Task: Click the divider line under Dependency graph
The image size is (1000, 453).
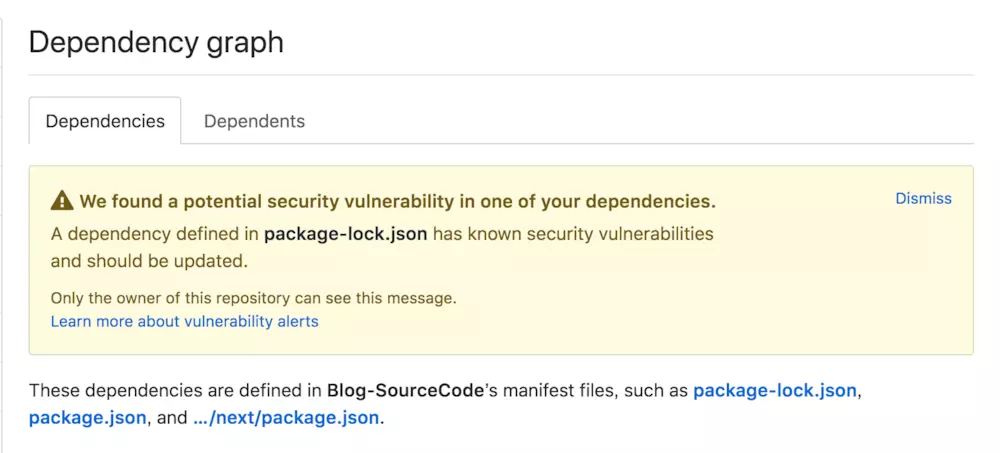Action: [x=501, y=75]
